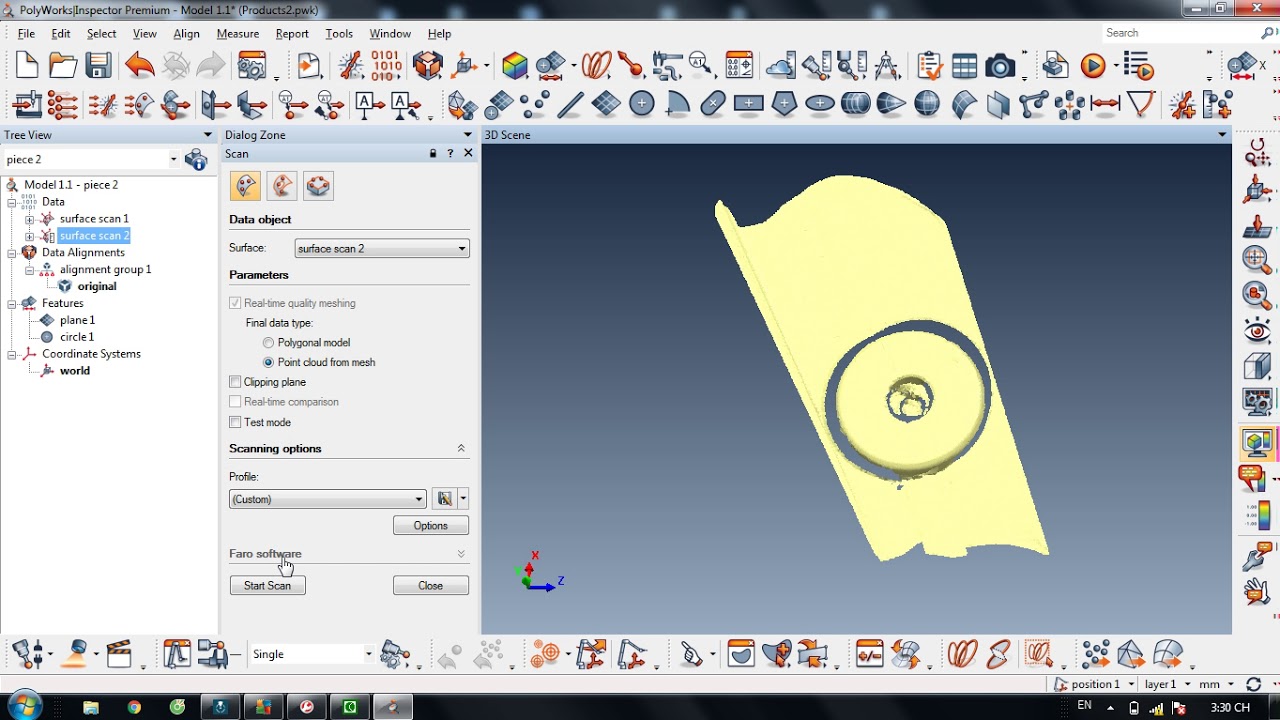This screenshot has width=1280, height=720.
Task: Click the eye visibility icon in right sidebar
Action: click(x=1257, y=330)
